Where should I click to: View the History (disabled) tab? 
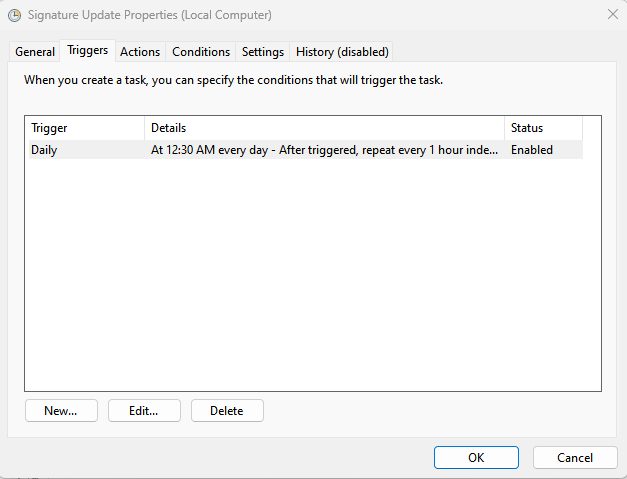pyautogui.click(x=342, y=52)
